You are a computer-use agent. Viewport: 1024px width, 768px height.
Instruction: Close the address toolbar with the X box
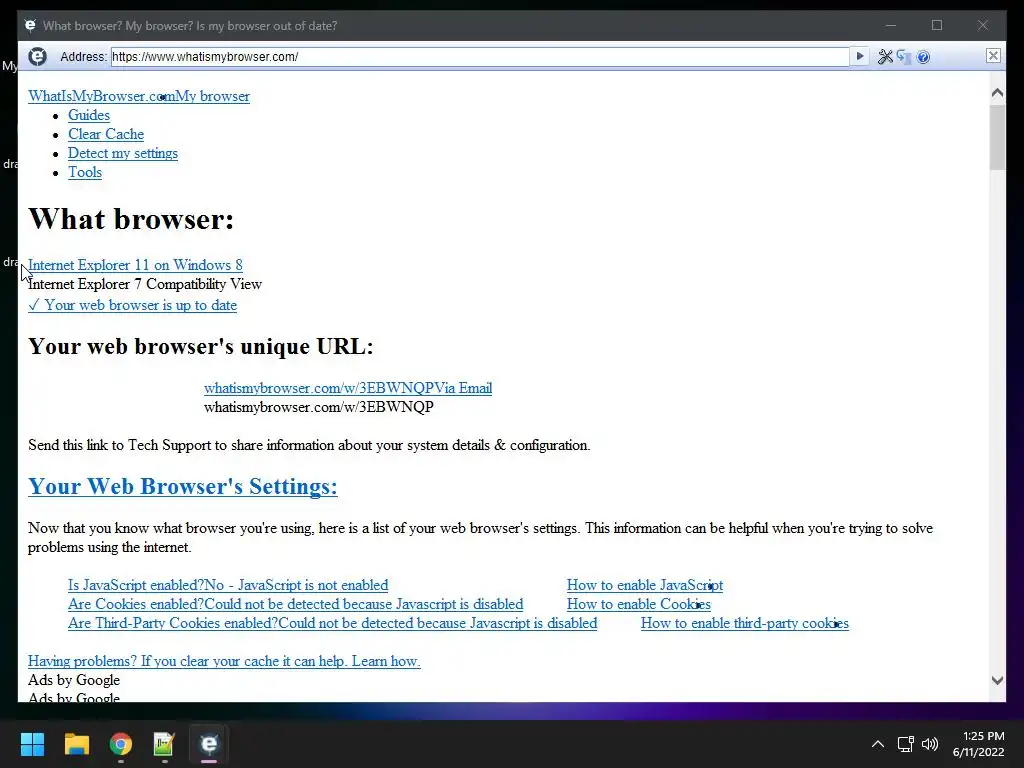[x=993, y=56]
